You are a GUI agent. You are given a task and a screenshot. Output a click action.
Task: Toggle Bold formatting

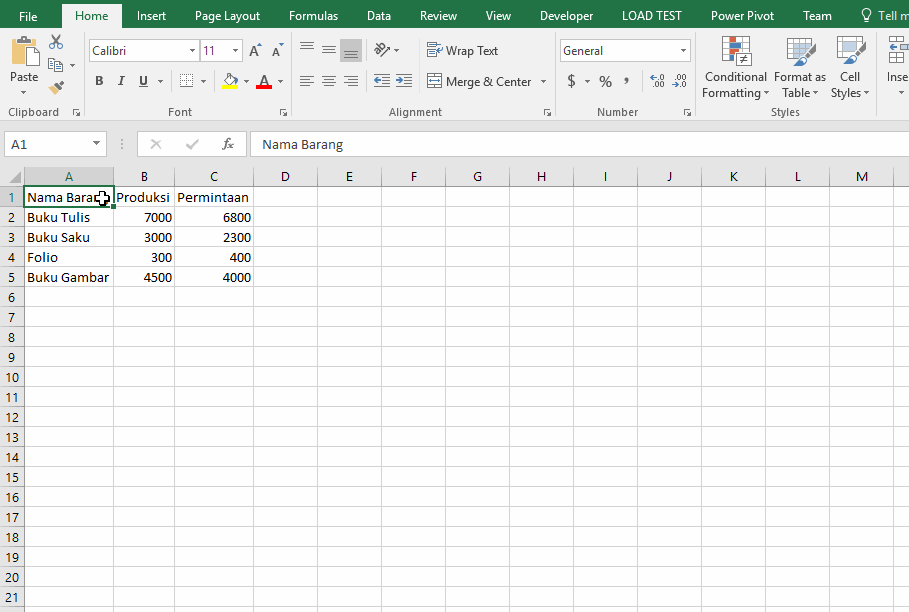coord(99,81)
